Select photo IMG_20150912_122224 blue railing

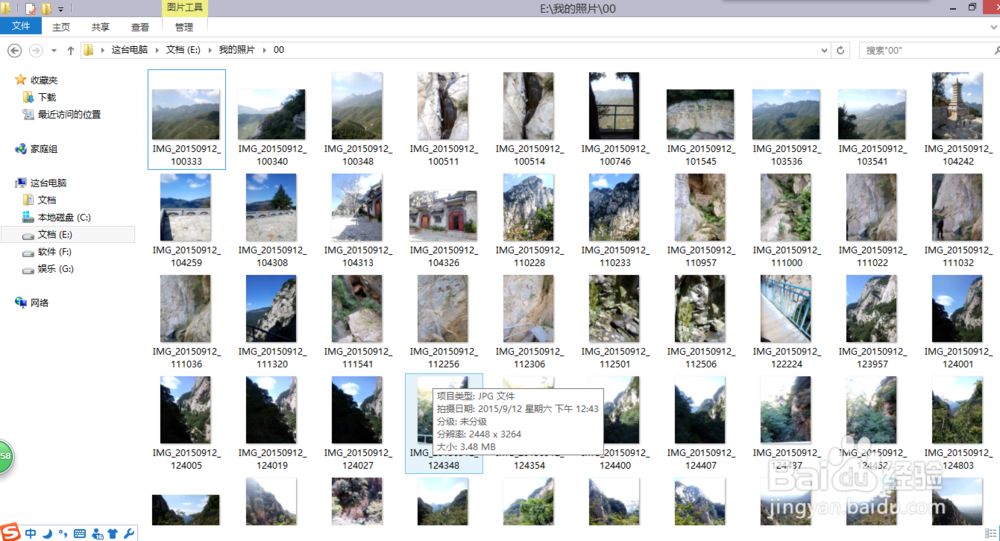coord(786,322)
